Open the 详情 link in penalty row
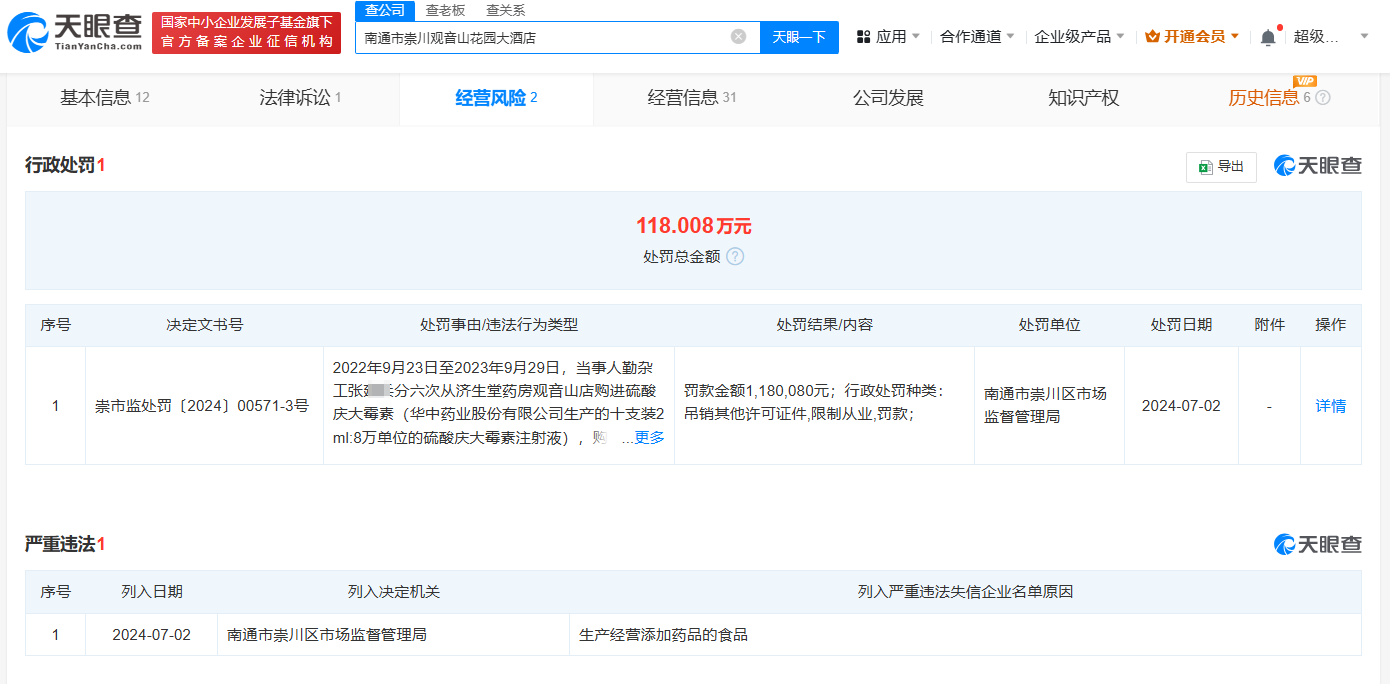Viewport: 1390px width, 684px height. [1331, 406]
